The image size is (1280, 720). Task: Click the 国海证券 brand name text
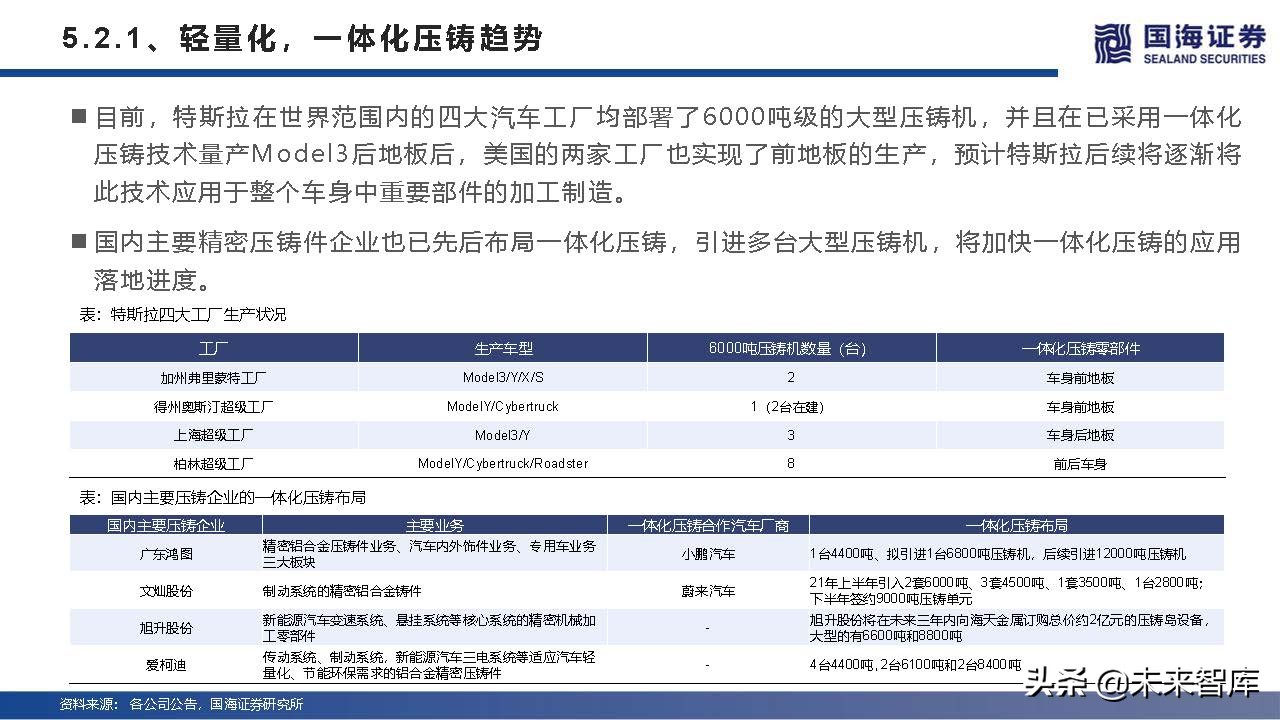tap(1203, 36)
